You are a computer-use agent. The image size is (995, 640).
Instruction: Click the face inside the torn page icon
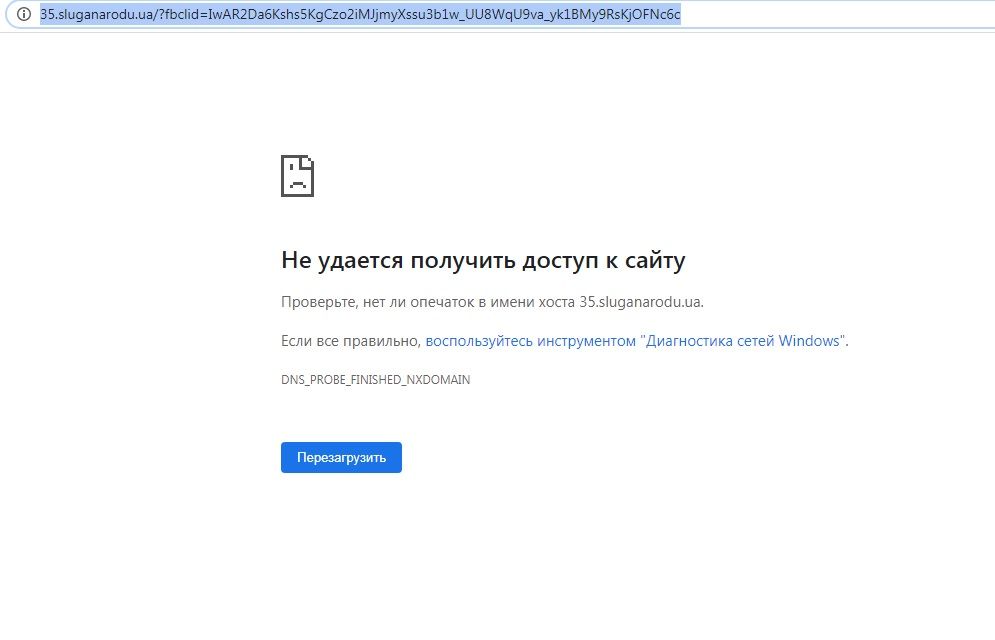tap(296, 180)
